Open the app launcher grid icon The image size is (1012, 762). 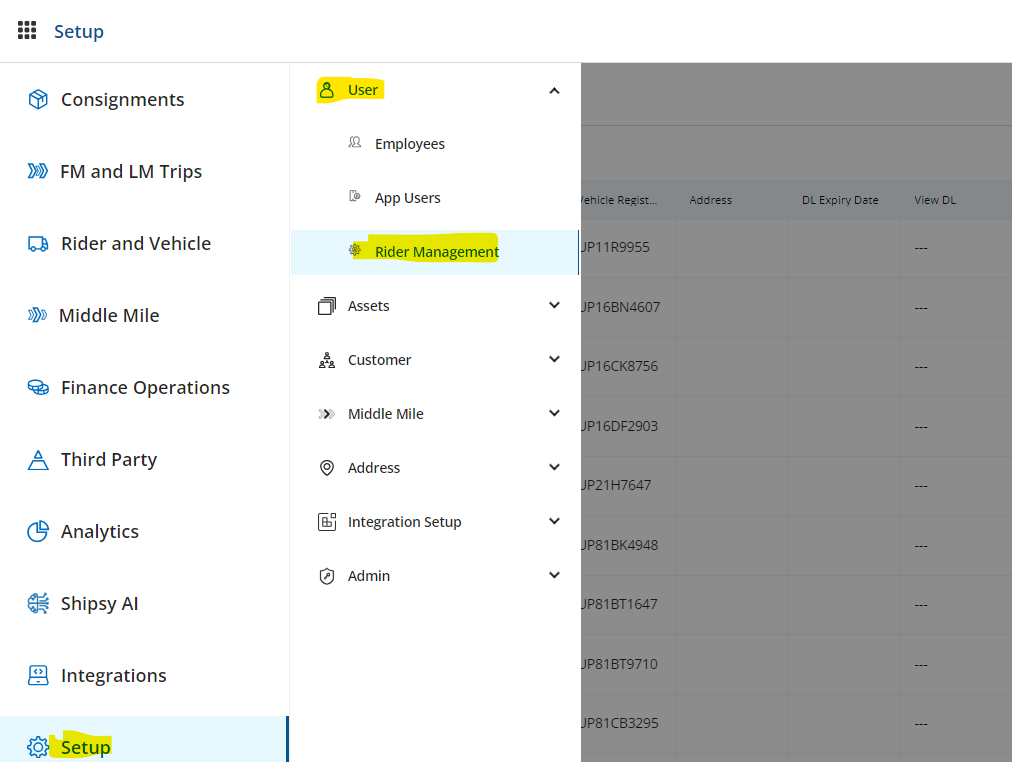tap(27, 30)
